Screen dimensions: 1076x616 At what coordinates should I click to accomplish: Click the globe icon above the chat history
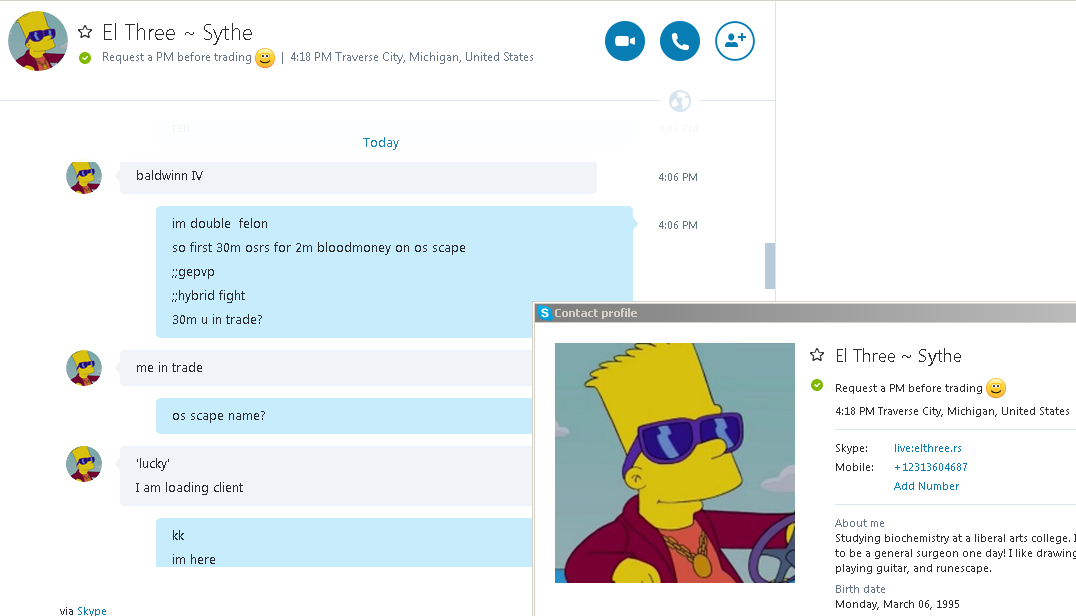pos(679,101)
